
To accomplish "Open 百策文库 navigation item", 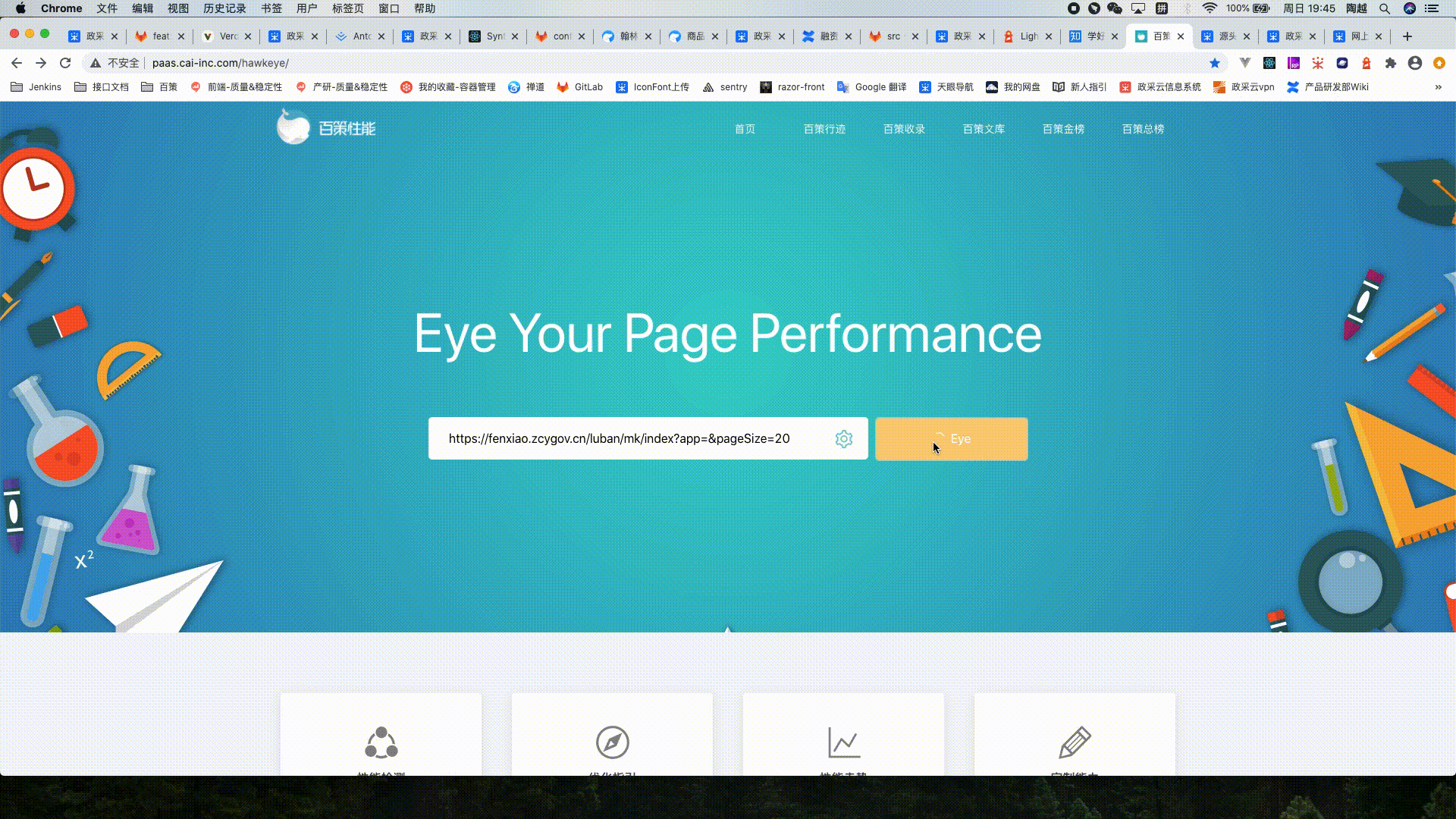I will (x=984, y=129).
